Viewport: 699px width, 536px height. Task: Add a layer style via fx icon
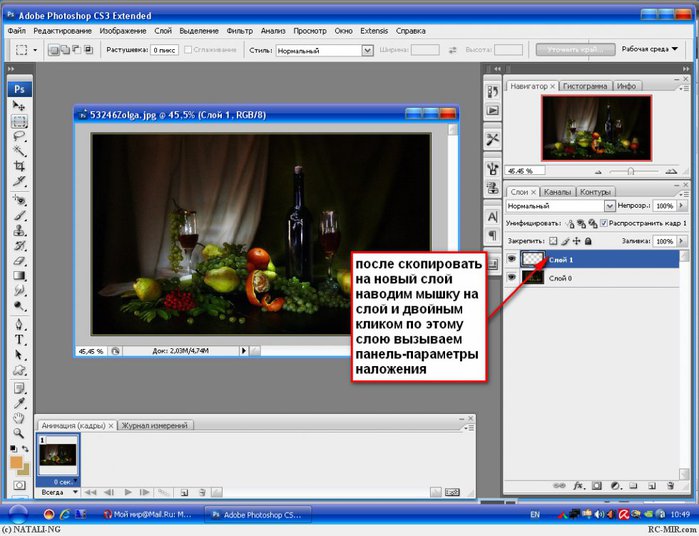tap(578, 486)
